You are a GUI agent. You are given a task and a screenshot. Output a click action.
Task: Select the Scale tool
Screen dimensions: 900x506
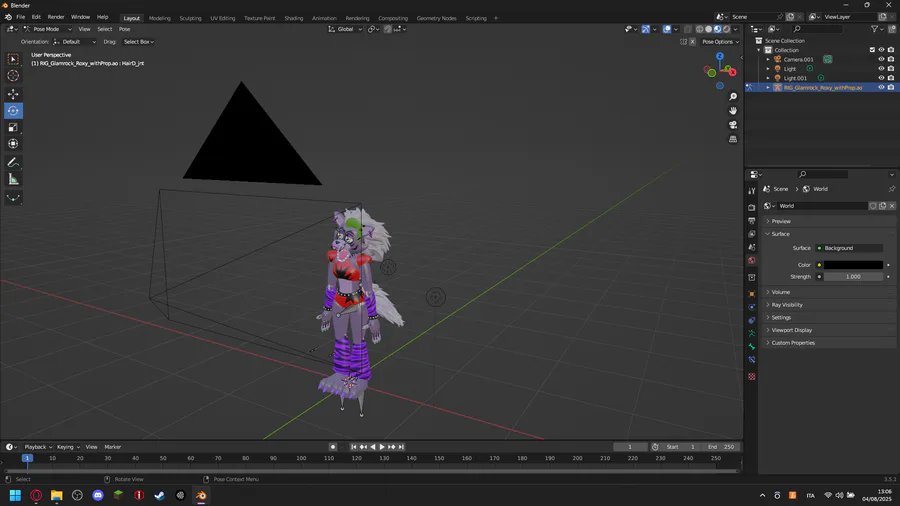coord(13,127)
